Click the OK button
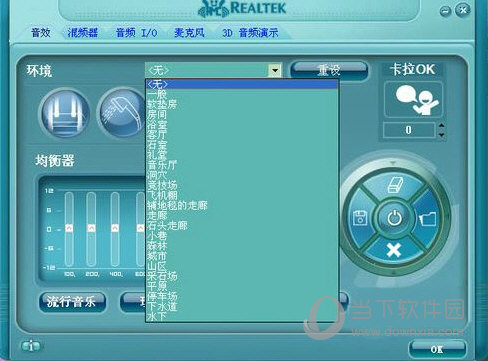This screenshot has width=488, height=361. click(x=437, y=349)
